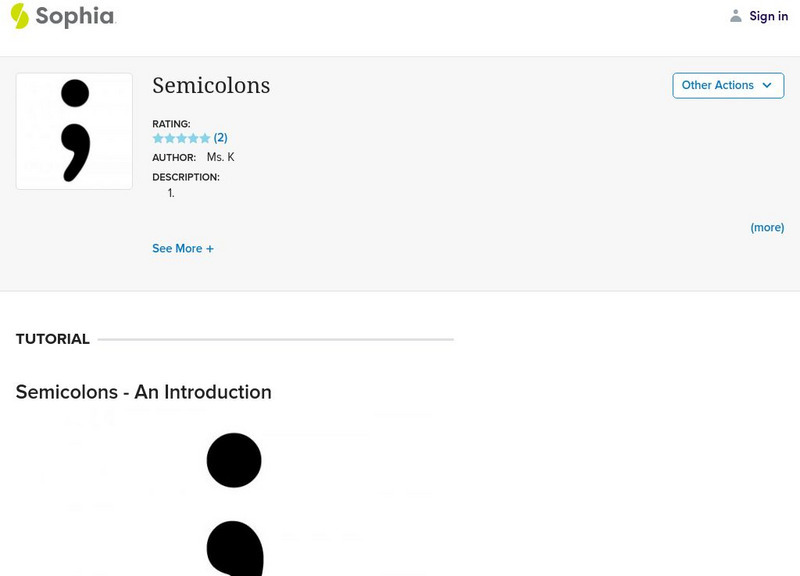The height and width of the screenshot is (576, 800).
Task: Select the first rating star
Action: (x=158, y=138)
